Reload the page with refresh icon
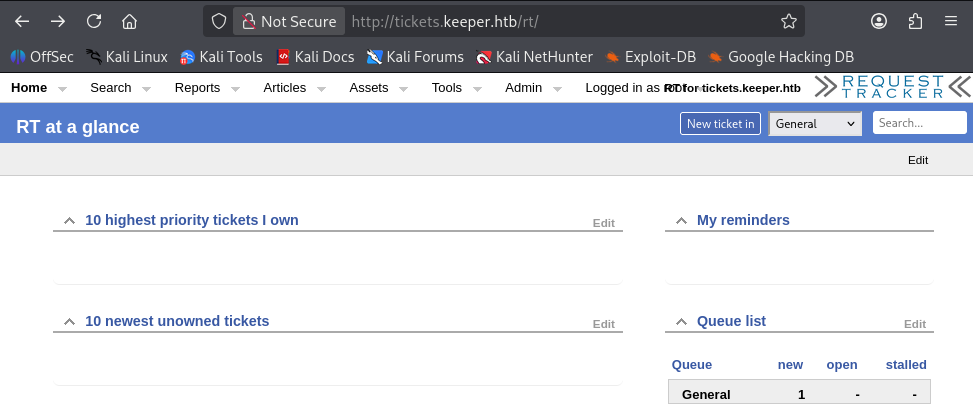Viewport: 973px width, 414px height. click(94, 21)
